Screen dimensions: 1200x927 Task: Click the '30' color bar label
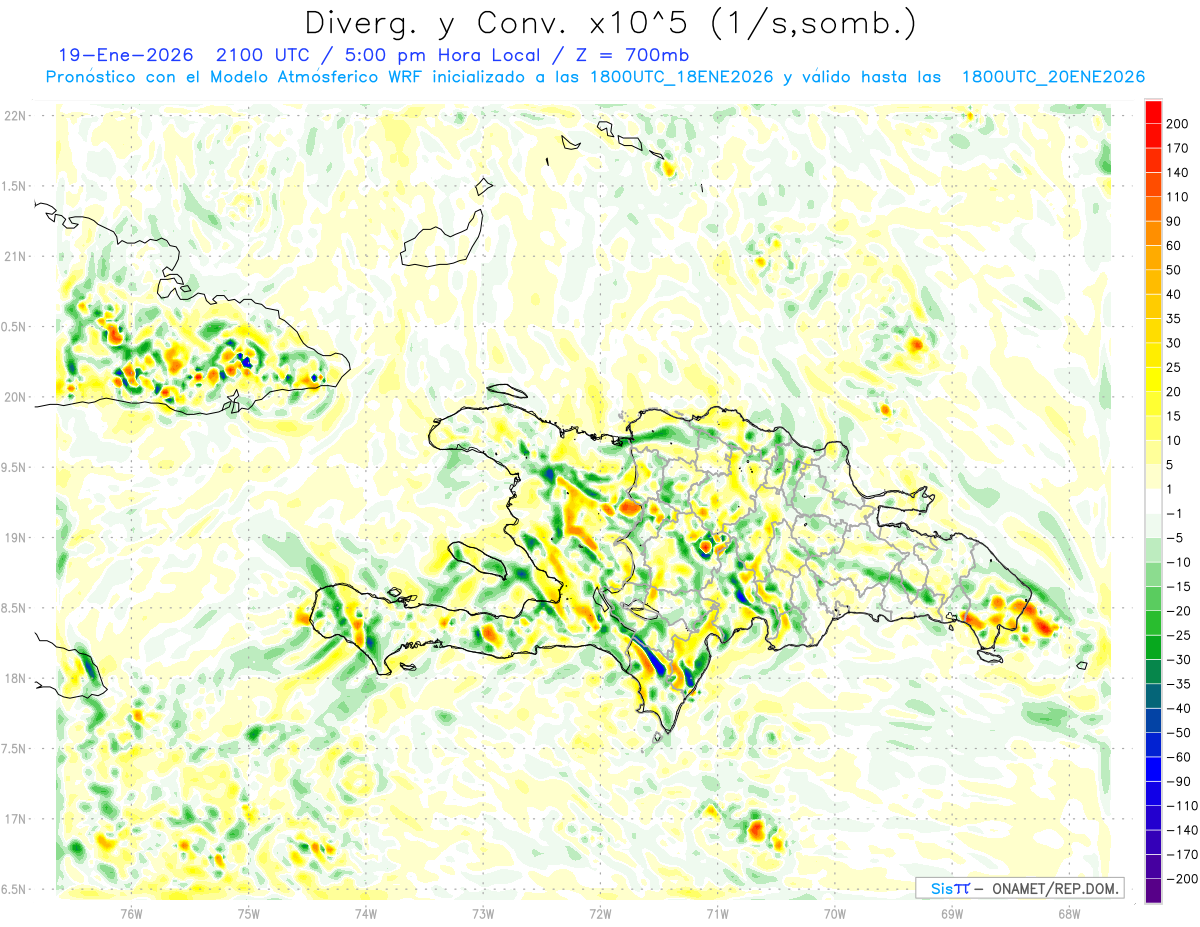tap(1175, 343)
